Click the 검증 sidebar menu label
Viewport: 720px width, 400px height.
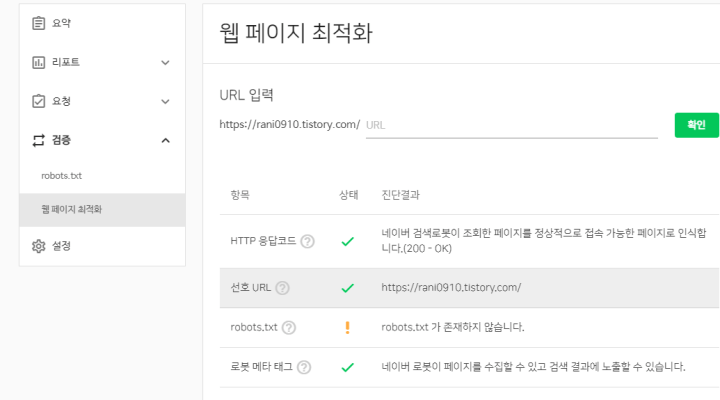[61, 140]
